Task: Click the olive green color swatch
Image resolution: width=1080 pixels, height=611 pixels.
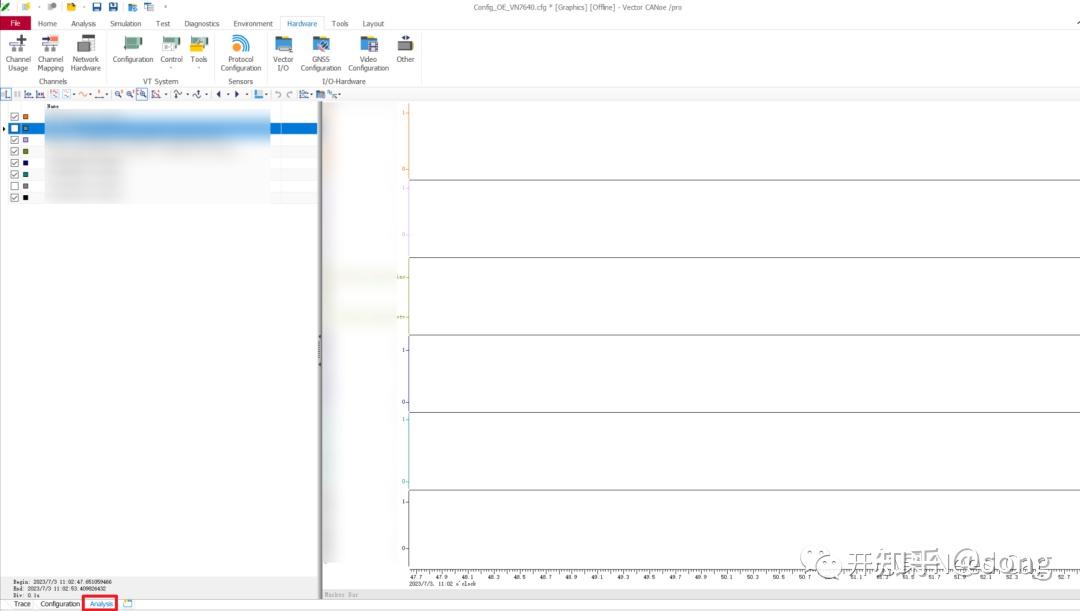Action: click(x=25, y=151)
